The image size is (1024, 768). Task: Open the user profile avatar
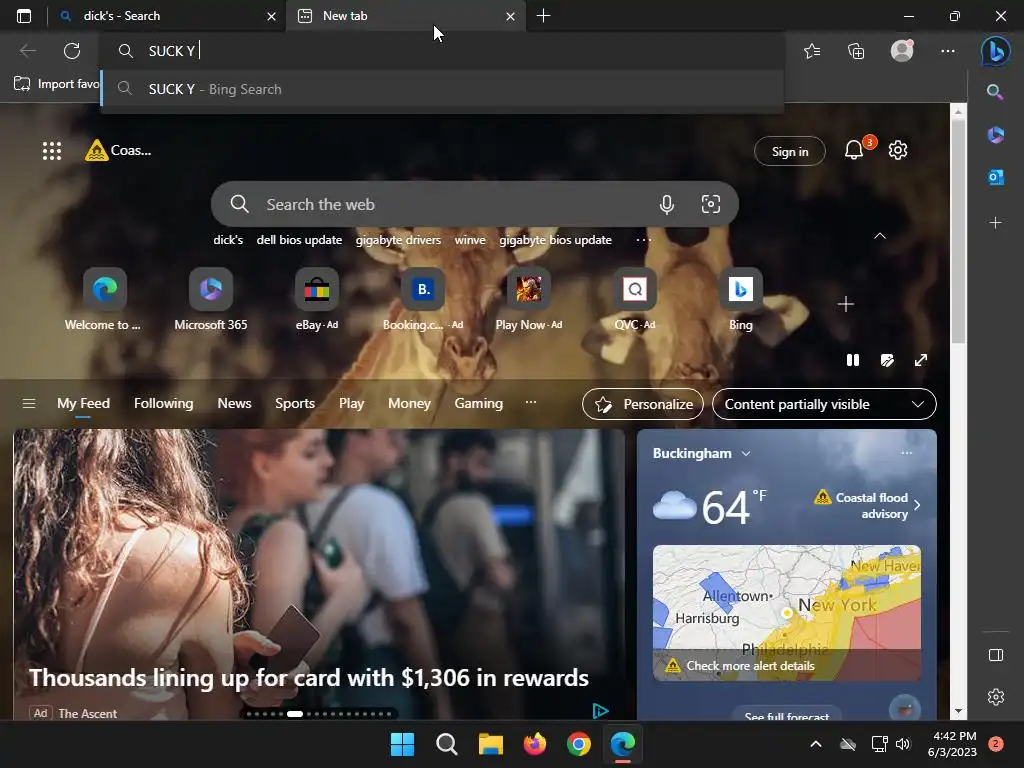(x=902, y=50)
